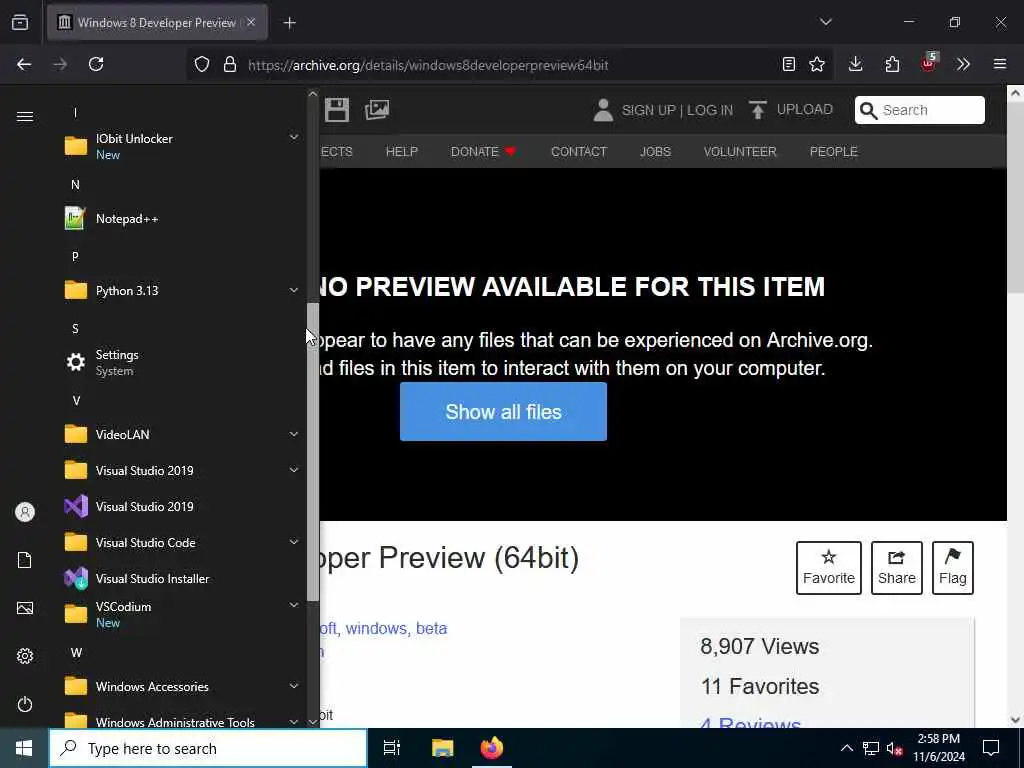Click the beta topic link
This screenshot has height=768, width=1024.
click(432, 628)
